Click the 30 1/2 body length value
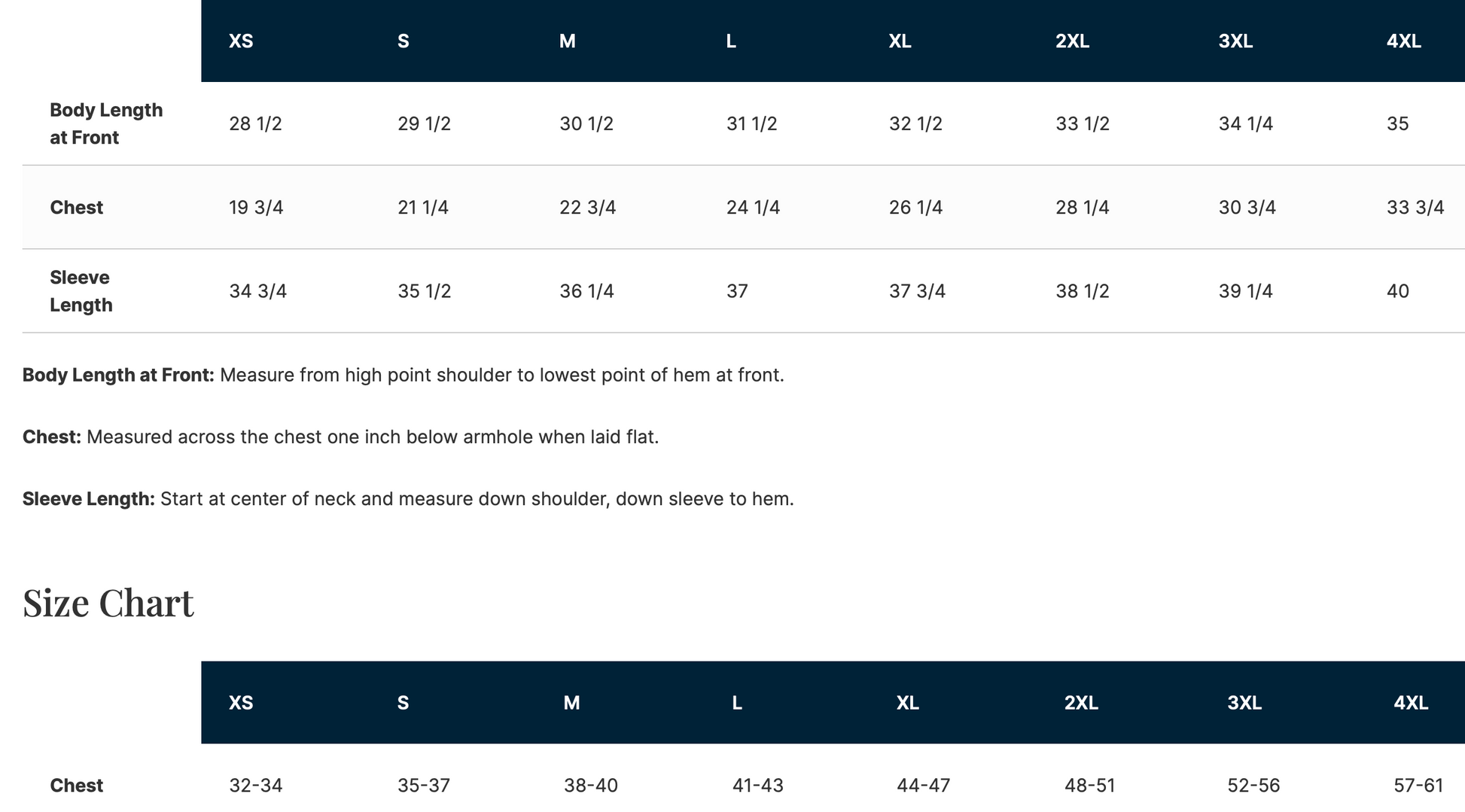Viewport: 1465px width, 812px height. 586,123
